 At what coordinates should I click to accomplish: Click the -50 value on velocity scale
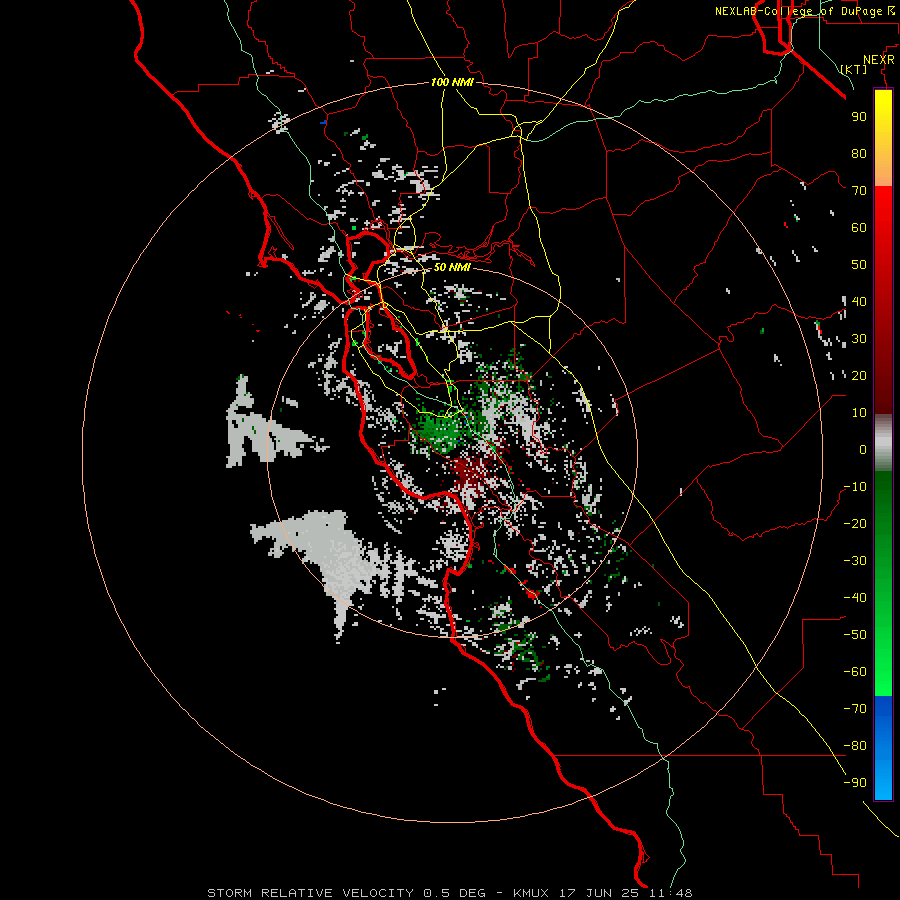(855, 635)
